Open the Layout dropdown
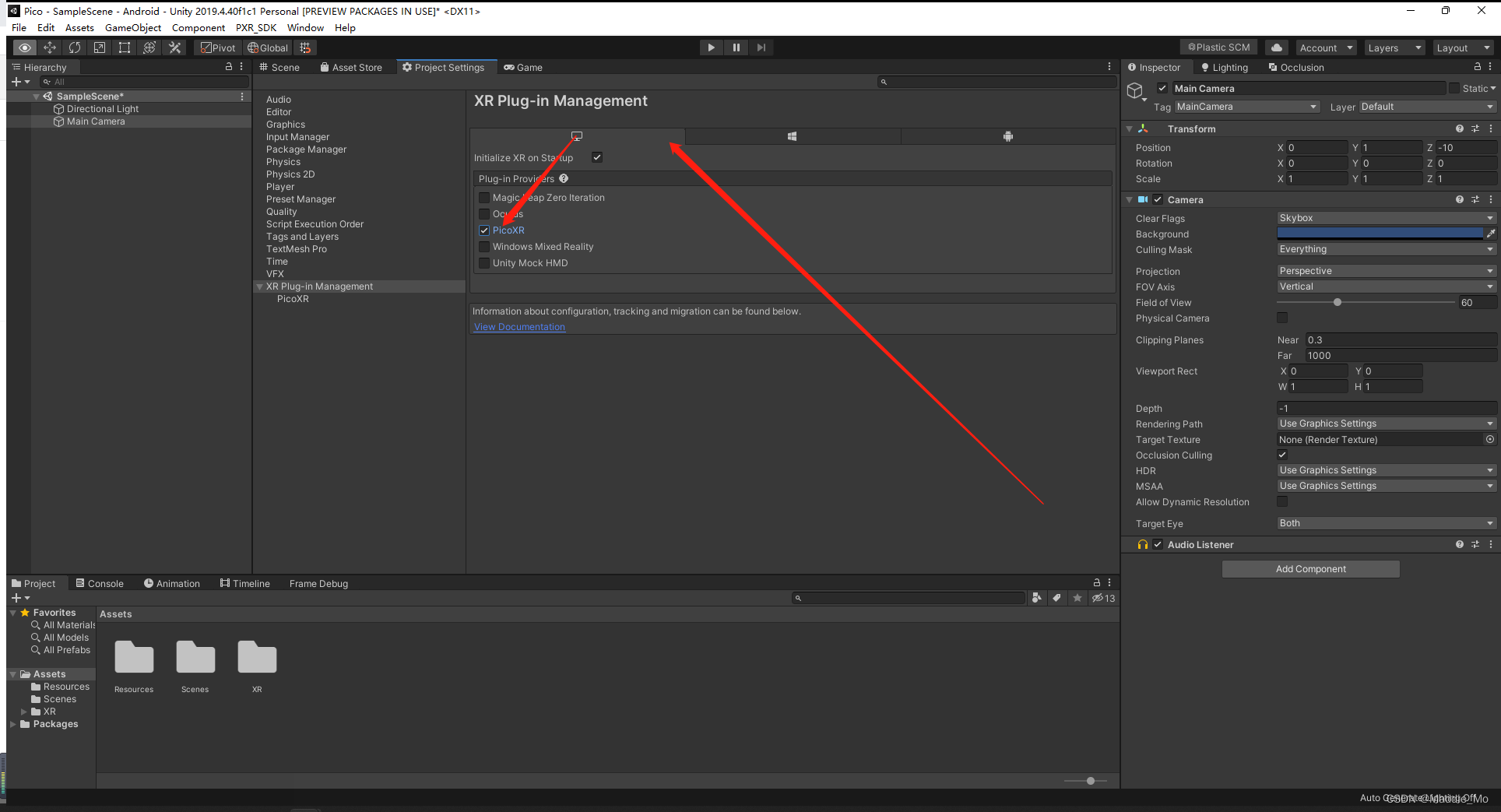 (1463, 47)
